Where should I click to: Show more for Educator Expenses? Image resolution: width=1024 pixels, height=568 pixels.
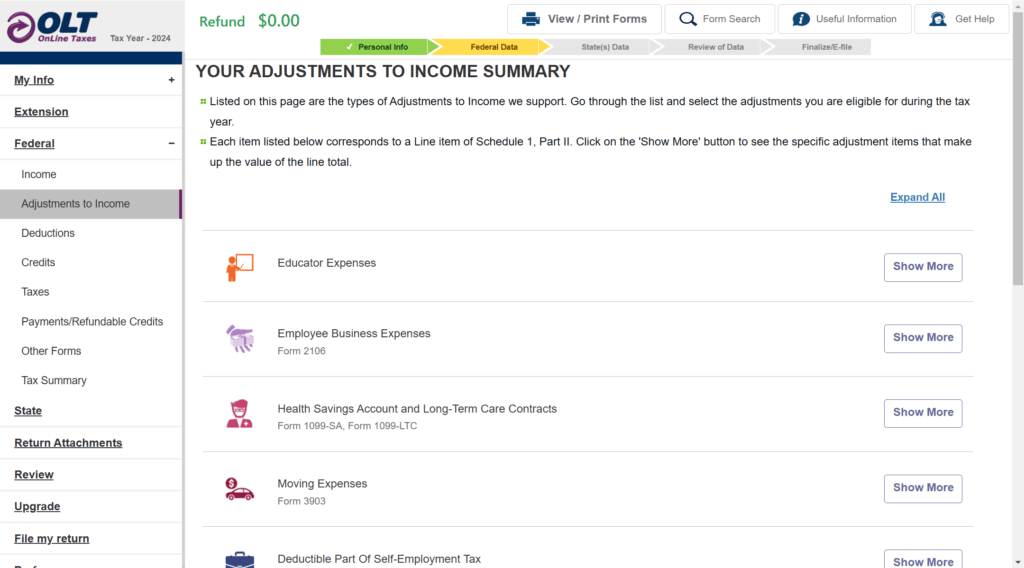pyautogui.click(x=923, y=267)
